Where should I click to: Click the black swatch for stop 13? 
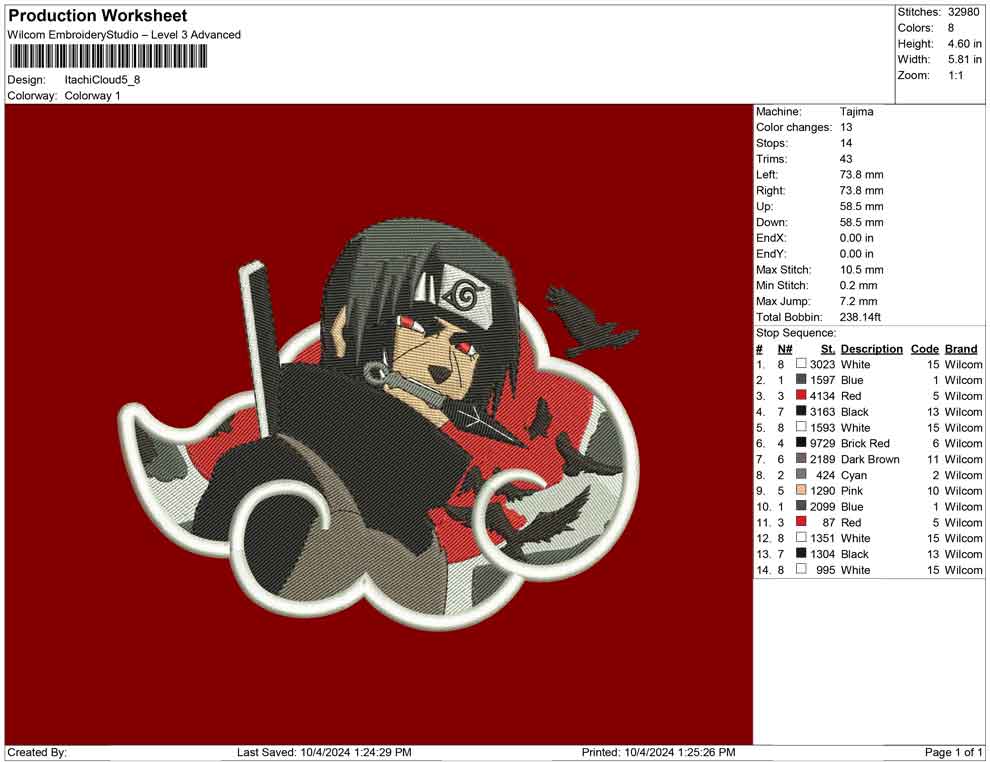coord(801,553)
